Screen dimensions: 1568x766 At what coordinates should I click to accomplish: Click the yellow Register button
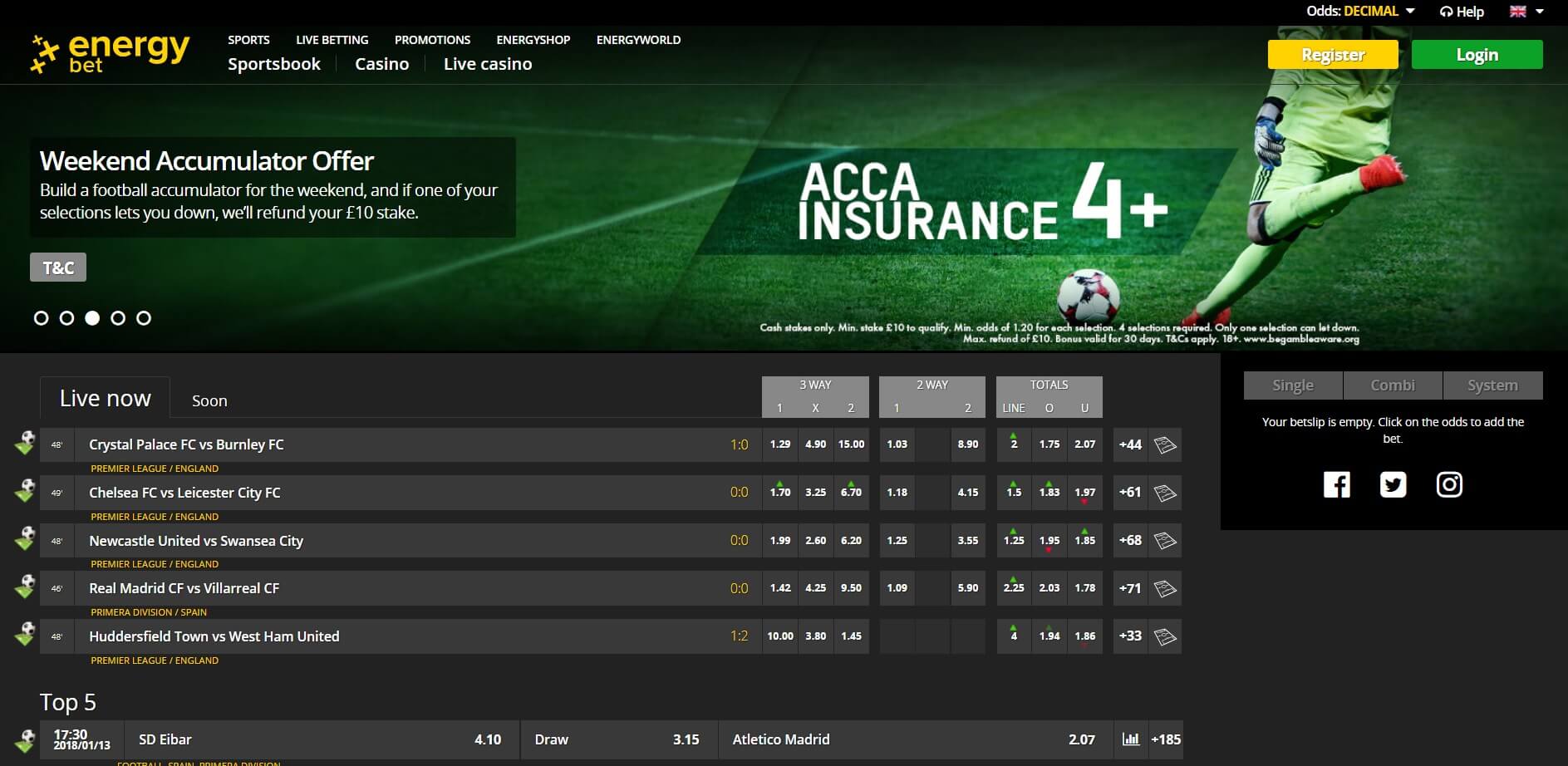click(x=1333, y=55)
